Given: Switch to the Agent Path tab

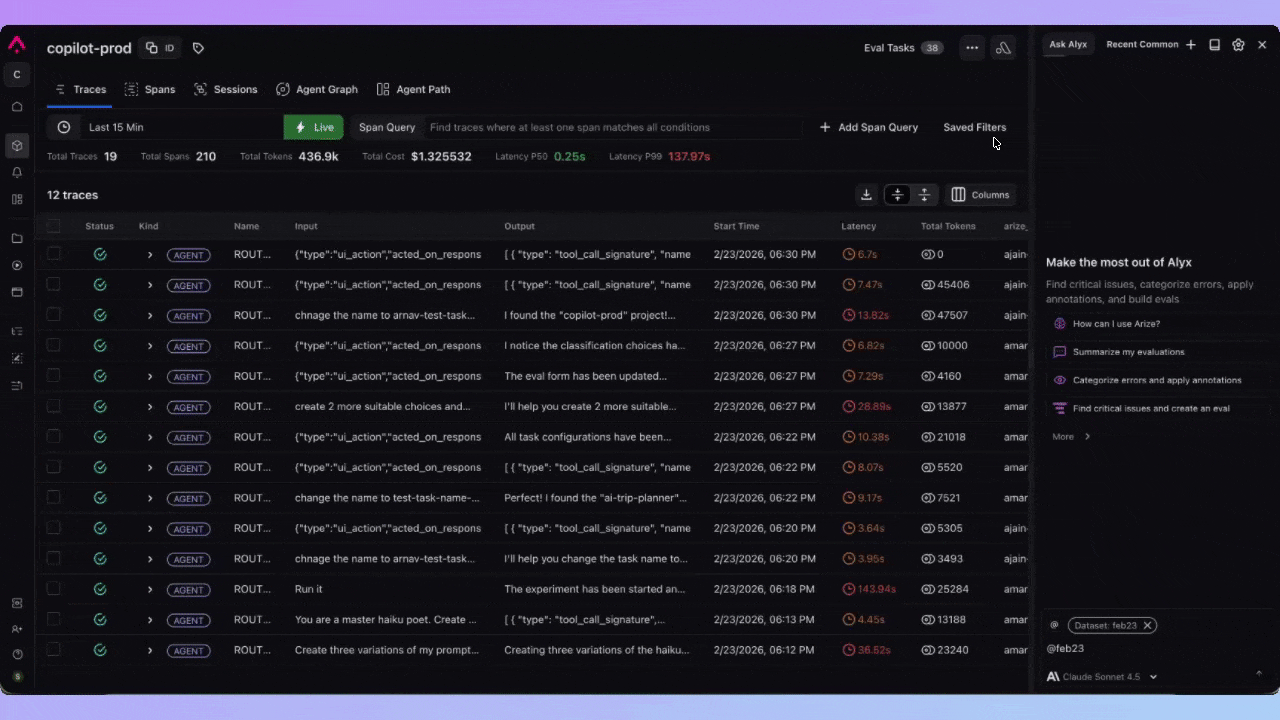Looking at the screenshot, I should tap(413, 89).
